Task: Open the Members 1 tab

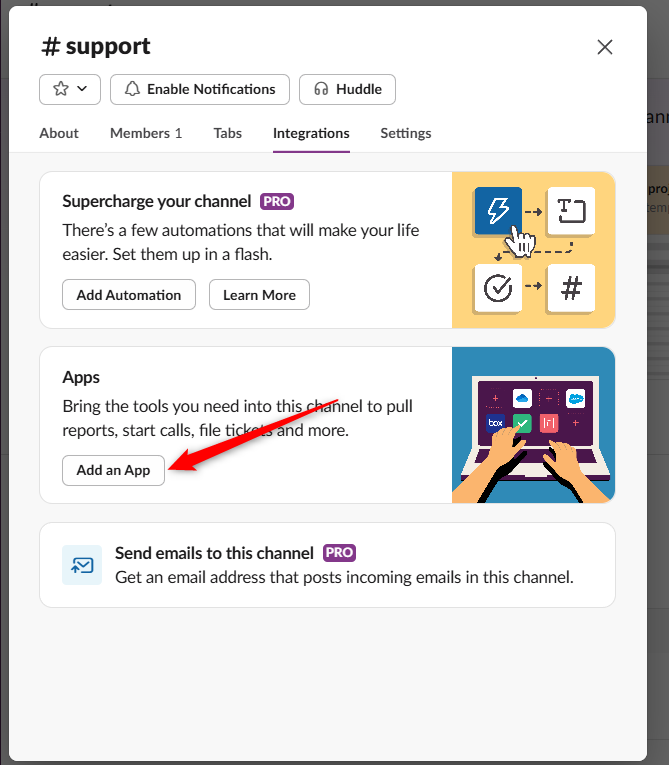Action: pyautogui.click(x=146, y=133)
